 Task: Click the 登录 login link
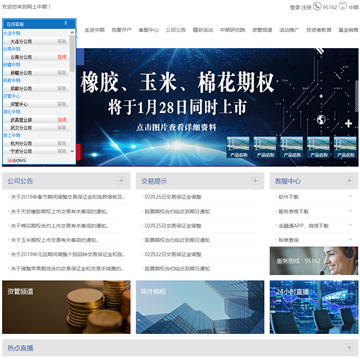pyautogui.click(x=295, y=7)
